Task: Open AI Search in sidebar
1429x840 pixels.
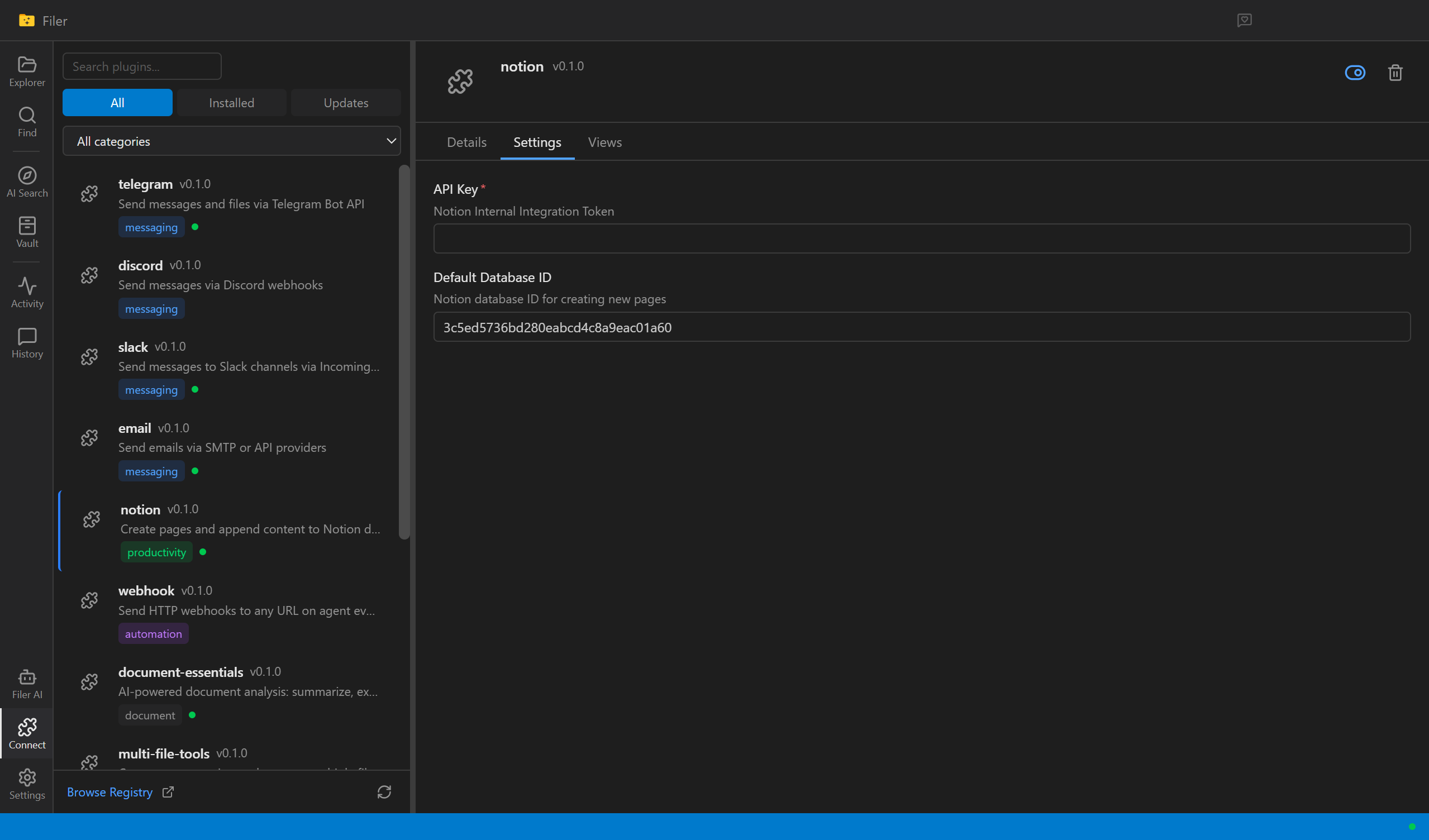Action: [x=27, y=183]
